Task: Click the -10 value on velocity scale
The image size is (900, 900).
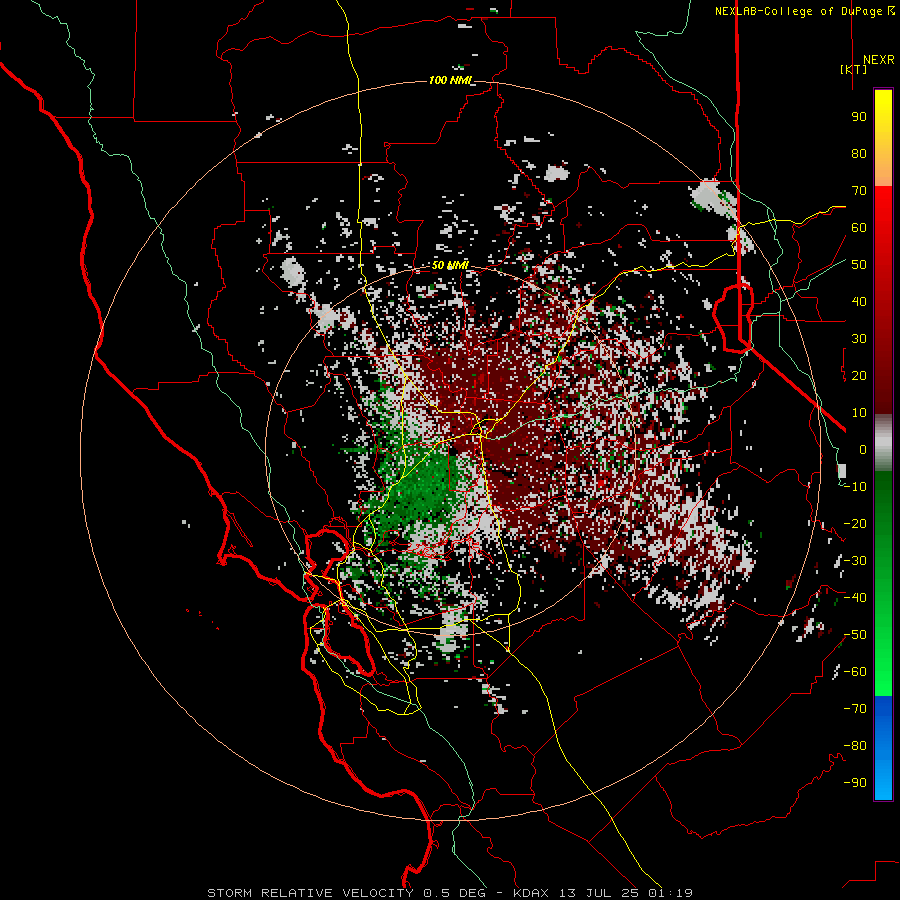Action: click(855, 487)
